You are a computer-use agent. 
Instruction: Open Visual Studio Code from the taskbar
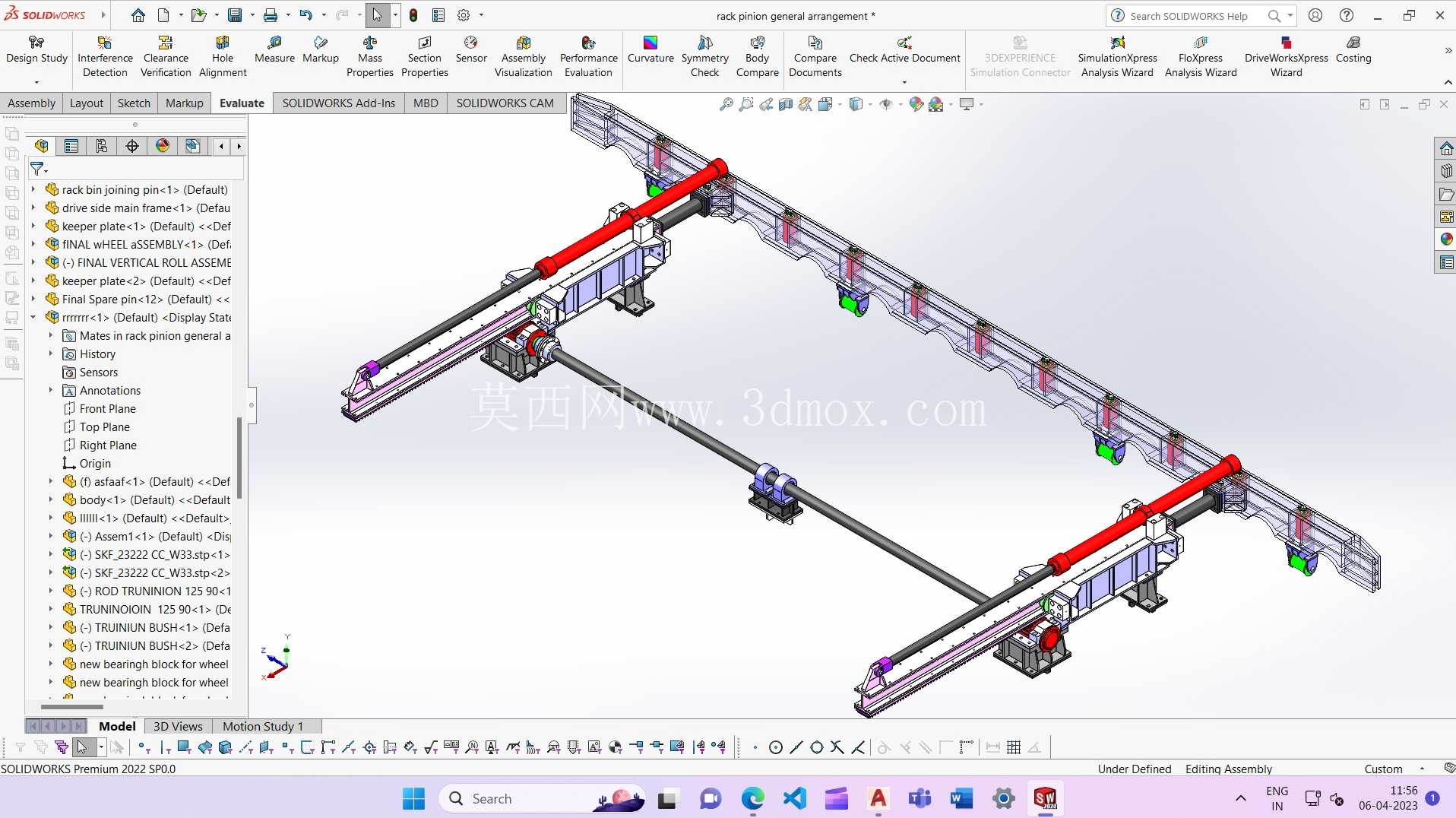tap(794, 798)
